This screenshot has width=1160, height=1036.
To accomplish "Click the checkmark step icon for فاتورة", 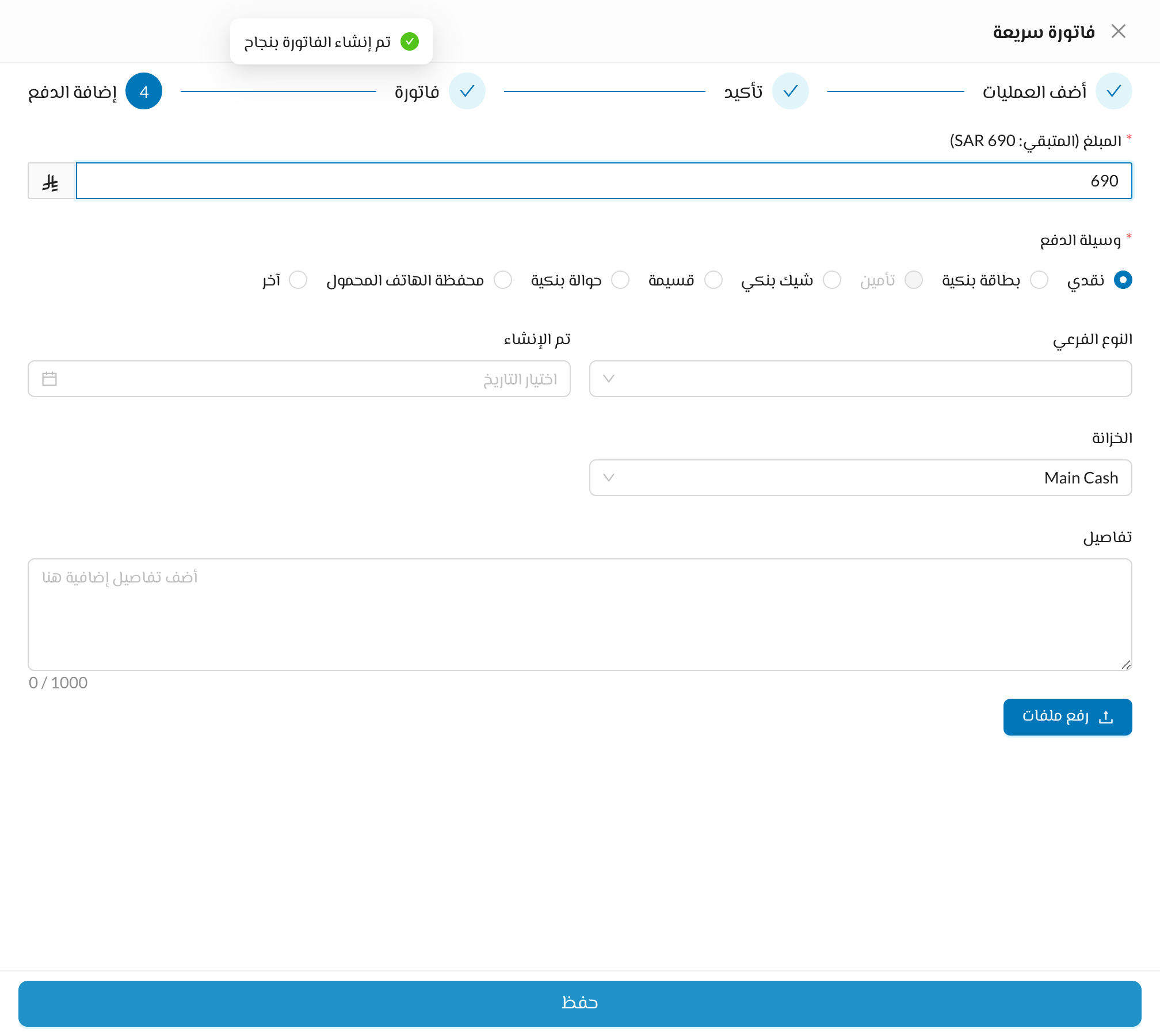I will [x=467, y=91].
